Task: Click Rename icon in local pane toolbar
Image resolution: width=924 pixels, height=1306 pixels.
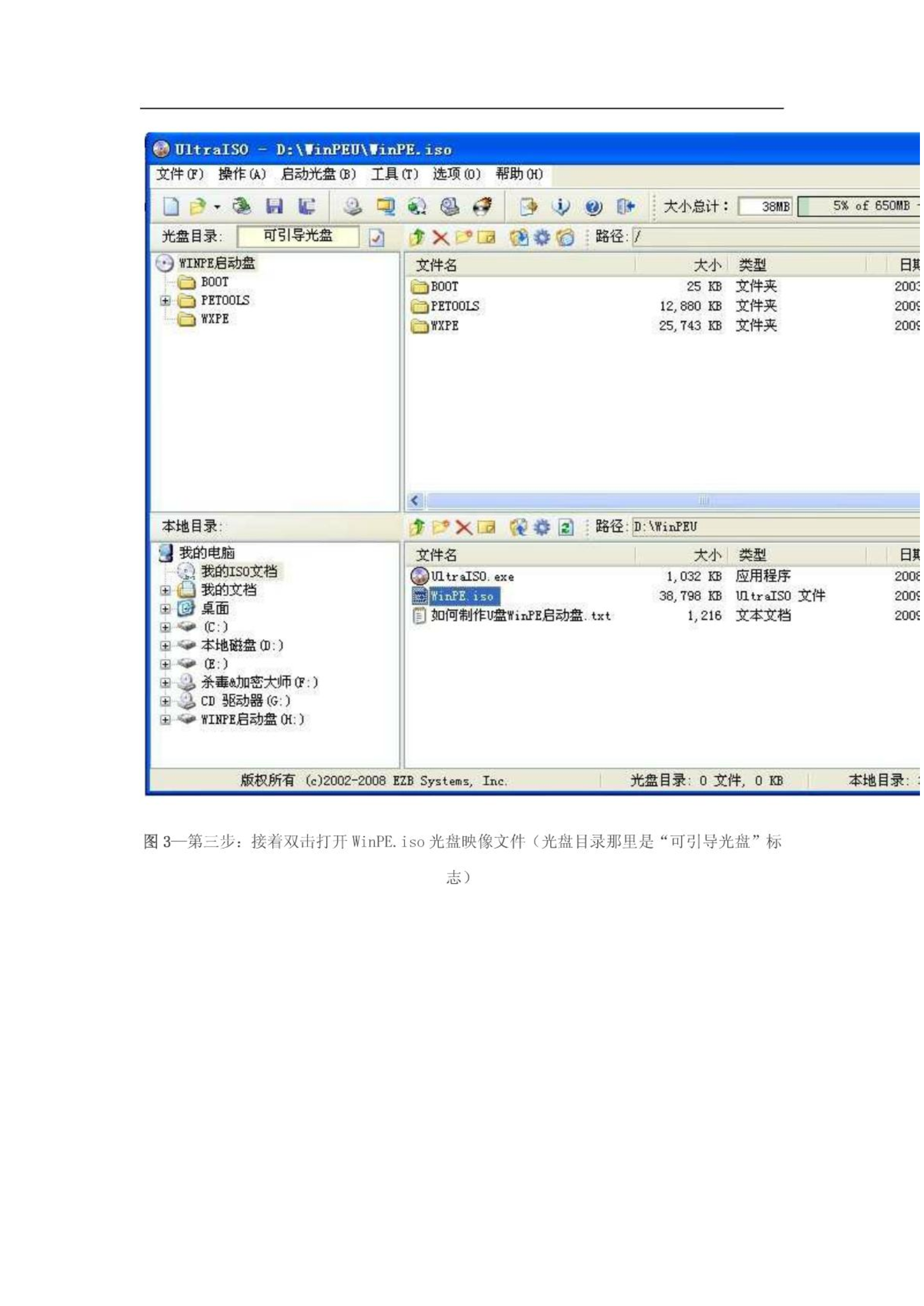Action: [x=488, y=529]
